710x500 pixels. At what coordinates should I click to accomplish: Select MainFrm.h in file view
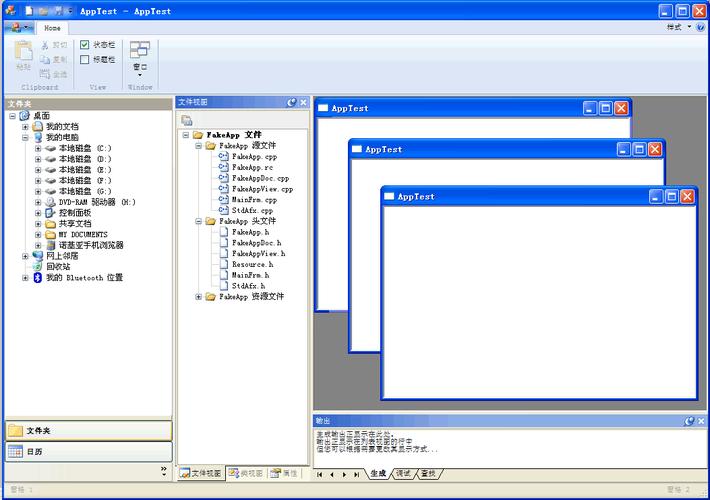[x=250, y=275]
